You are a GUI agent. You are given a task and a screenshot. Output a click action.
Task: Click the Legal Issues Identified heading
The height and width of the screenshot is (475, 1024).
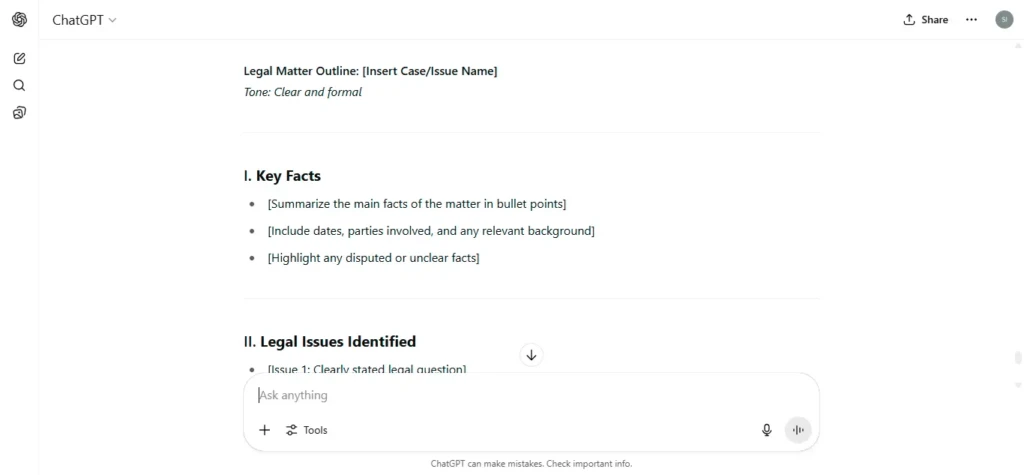click(x=330, y=341)
